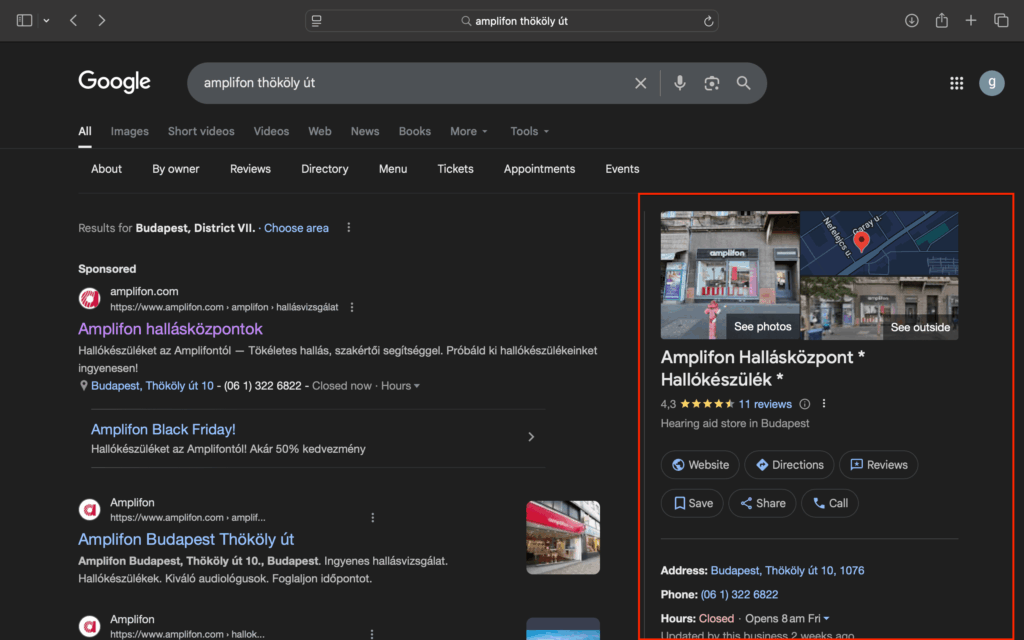This screenshot has width=1024, height=640.
Task: Switch to the Images tab
Action: click(x=129, y=131)
